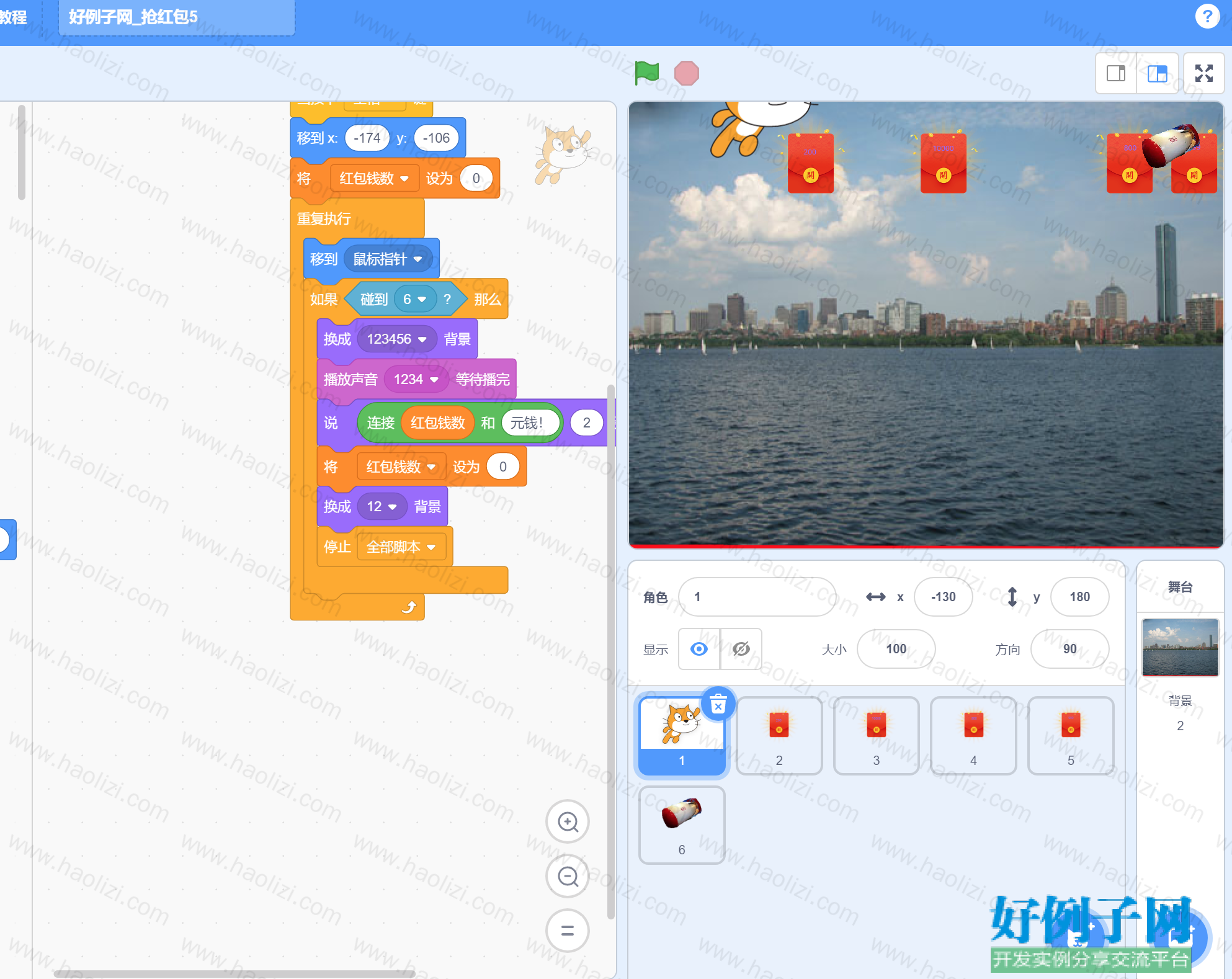Click the 重复执行 forever block

pos(324,219)
